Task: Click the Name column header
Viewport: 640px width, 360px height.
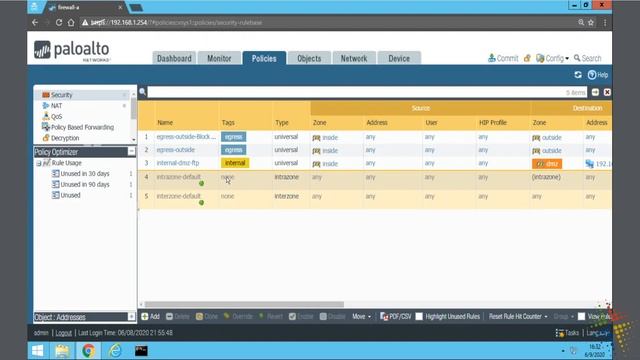Action: 165,122
